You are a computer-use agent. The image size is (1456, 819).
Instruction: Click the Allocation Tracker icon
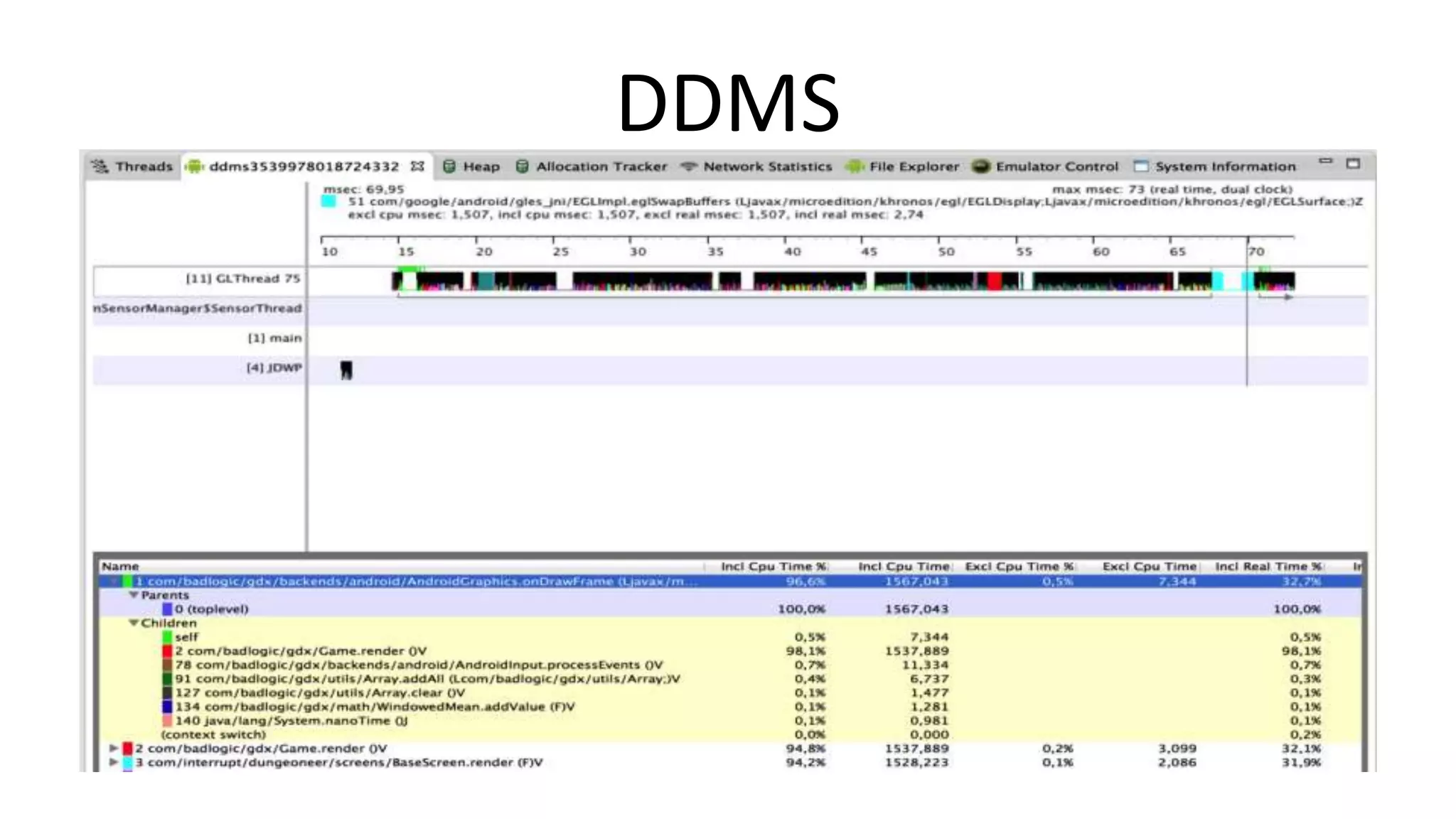522,166
